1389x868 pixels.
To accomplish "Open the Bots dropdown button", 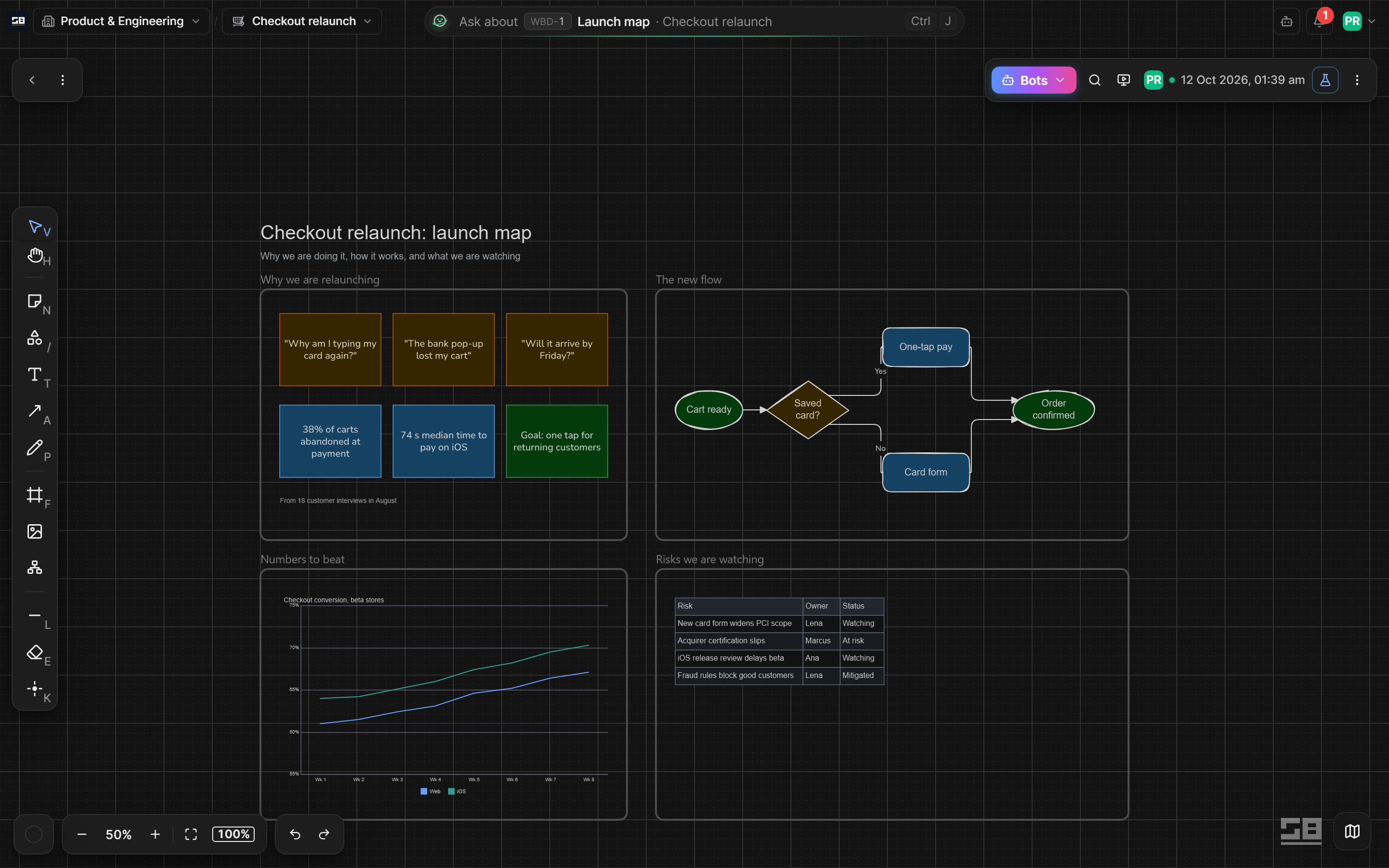I will click(x=1033, y=81).
